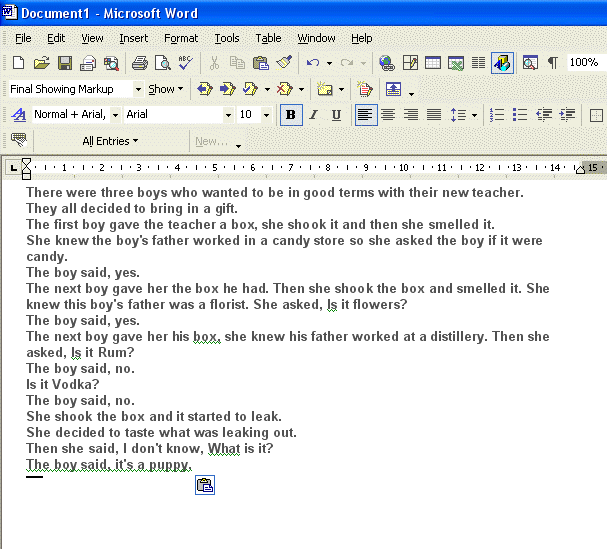
Task: Click the zoom percentage field showing 100%
Action: [584, 63]
